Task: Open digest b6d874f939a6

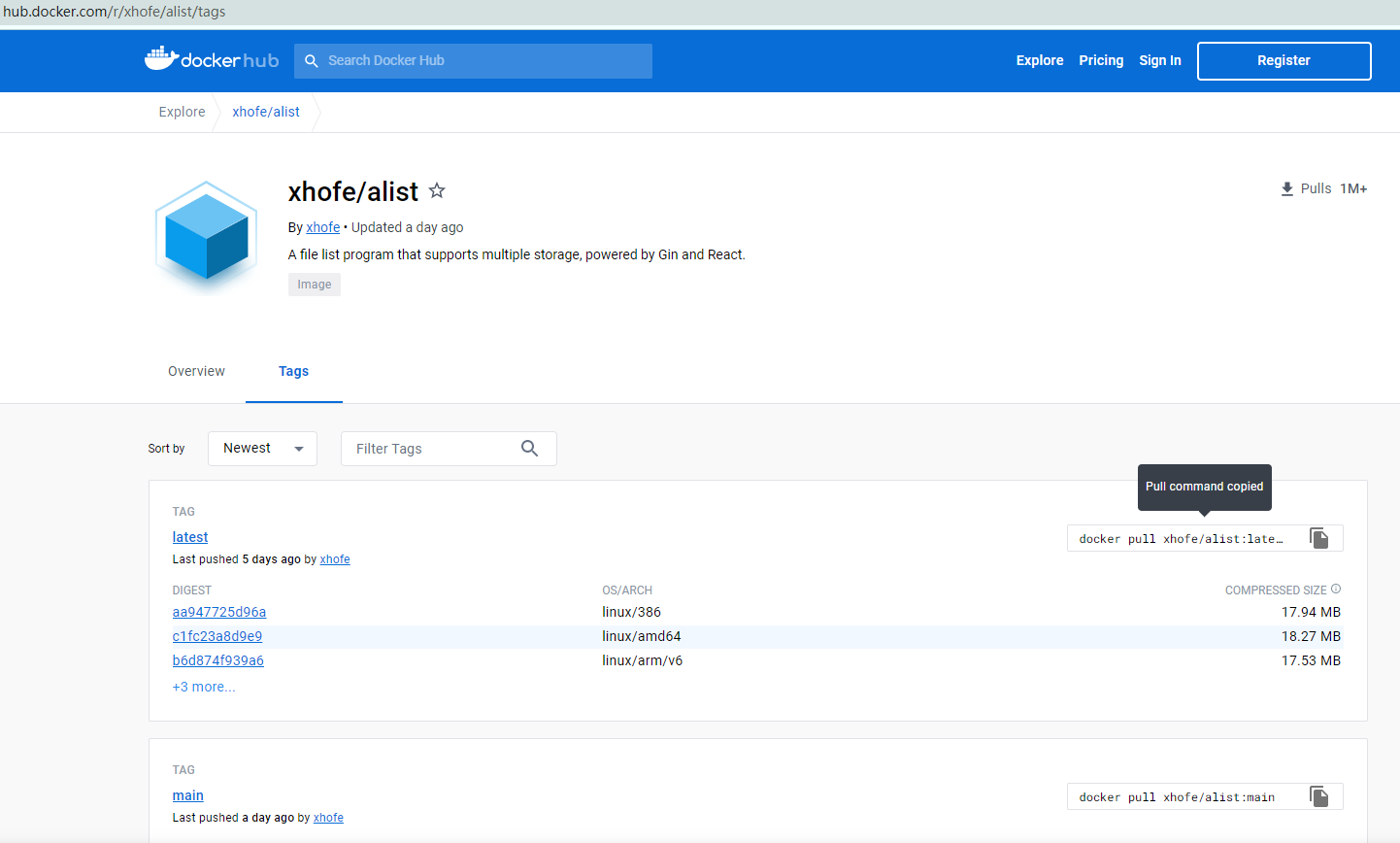Action: click(218, 660)
